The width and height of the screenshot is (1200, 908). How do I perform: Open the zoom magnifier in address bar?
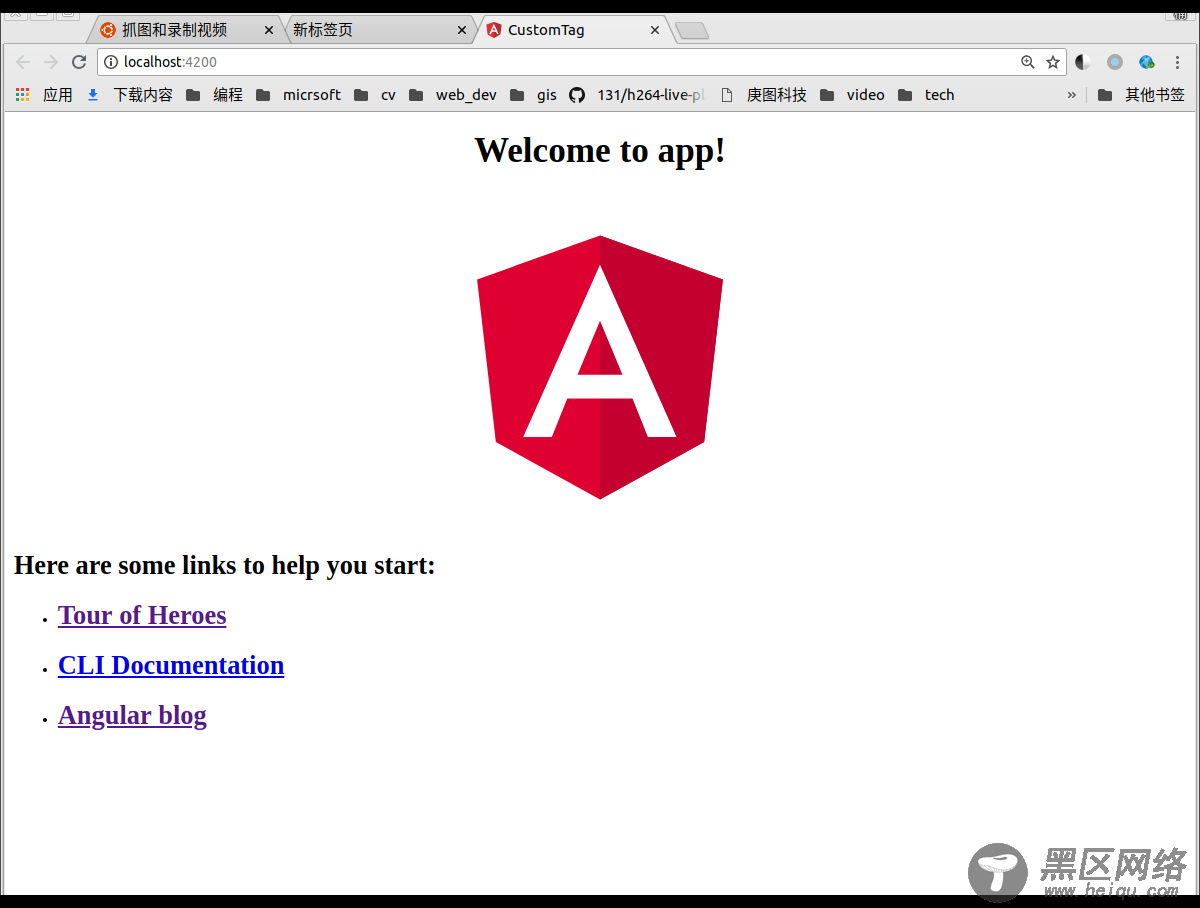[x=1027, y=62]
